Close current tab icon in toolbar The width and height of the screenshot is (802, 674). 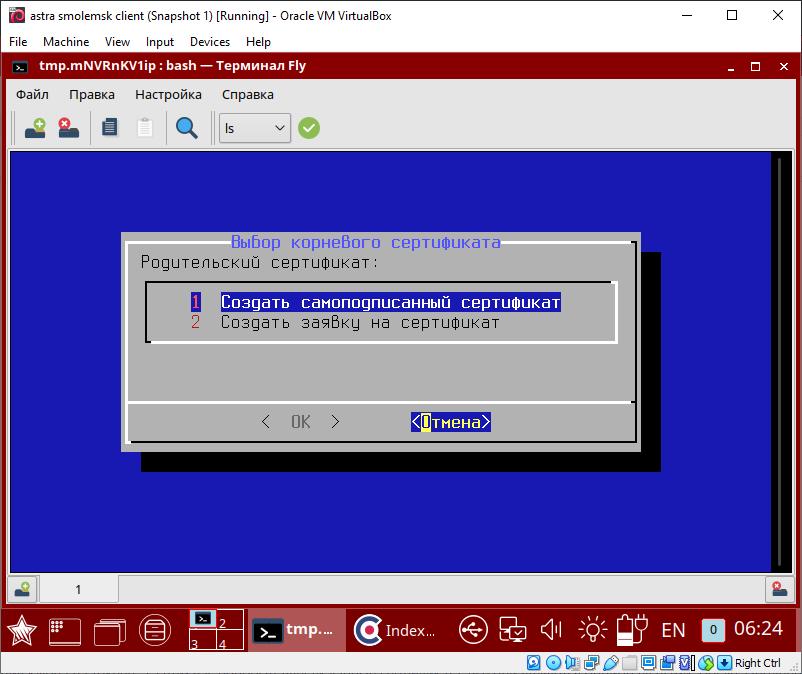pyautogui.click(x=69, y=128)
